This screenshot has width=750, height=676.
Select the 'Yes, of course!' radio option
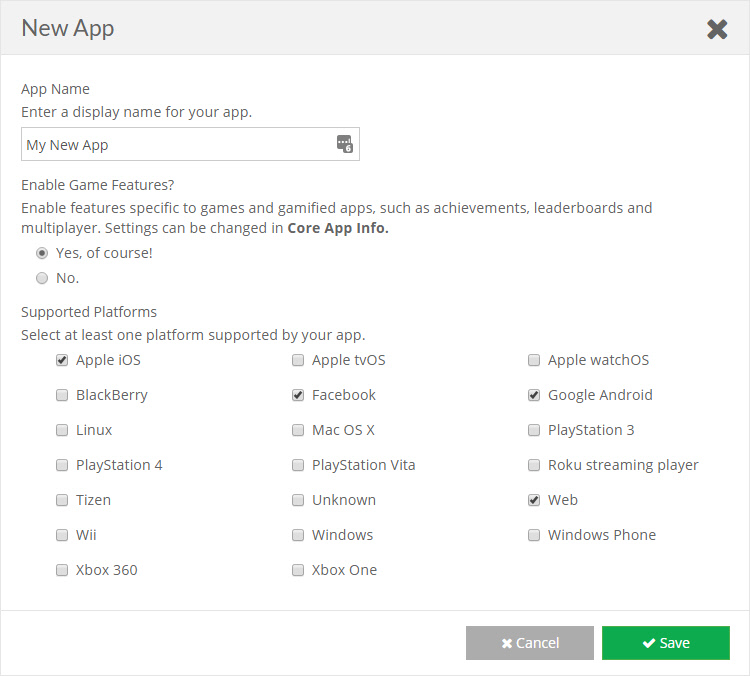coord(42,253)
